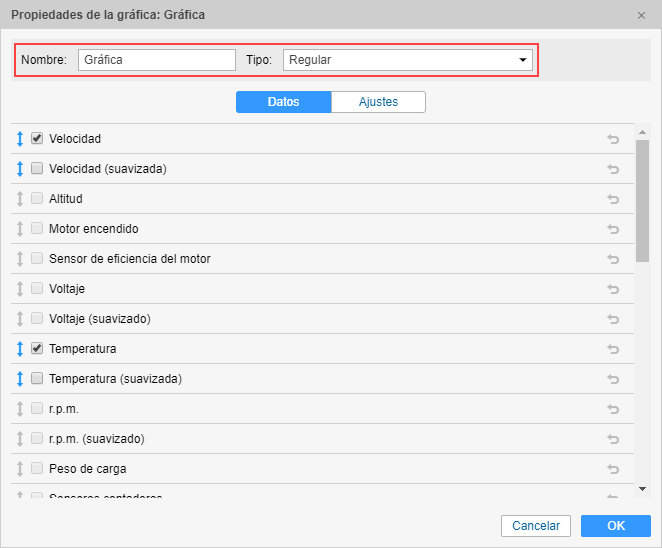Enable the Velocidad (suavizada) checkbox
The width and height of the screenshot is (662, 548).
37,168
